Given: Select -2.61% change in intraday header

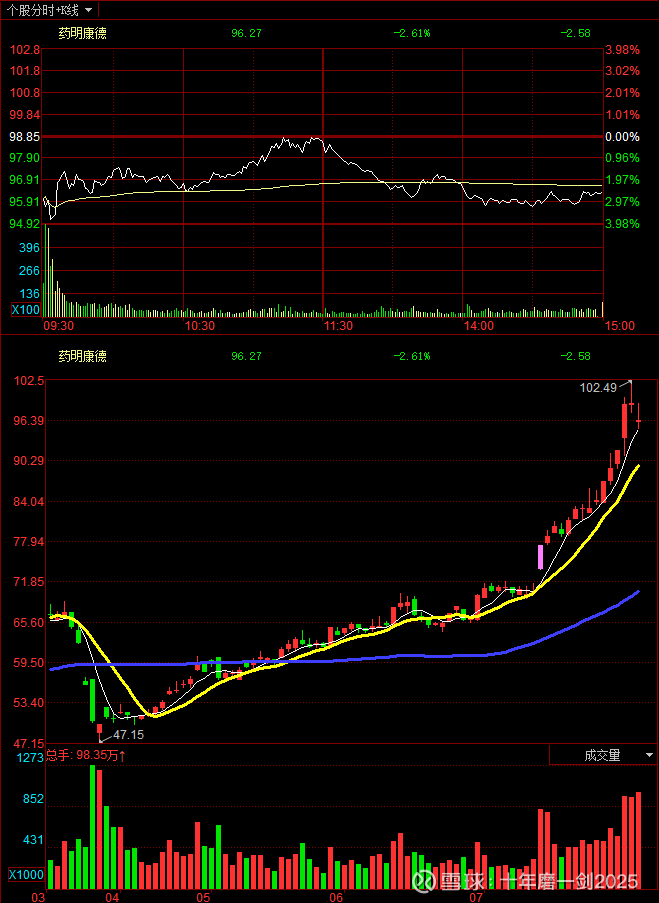Looking at the screenshot, I should (412, 33).
